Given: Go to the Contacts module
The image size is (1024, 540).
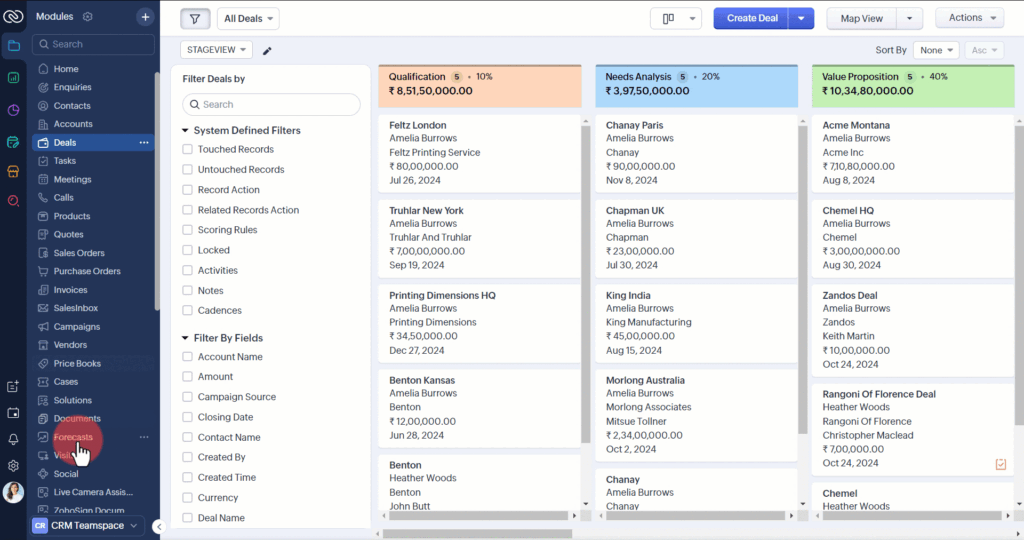Looking at the screenshot, I should coord(72,106).
